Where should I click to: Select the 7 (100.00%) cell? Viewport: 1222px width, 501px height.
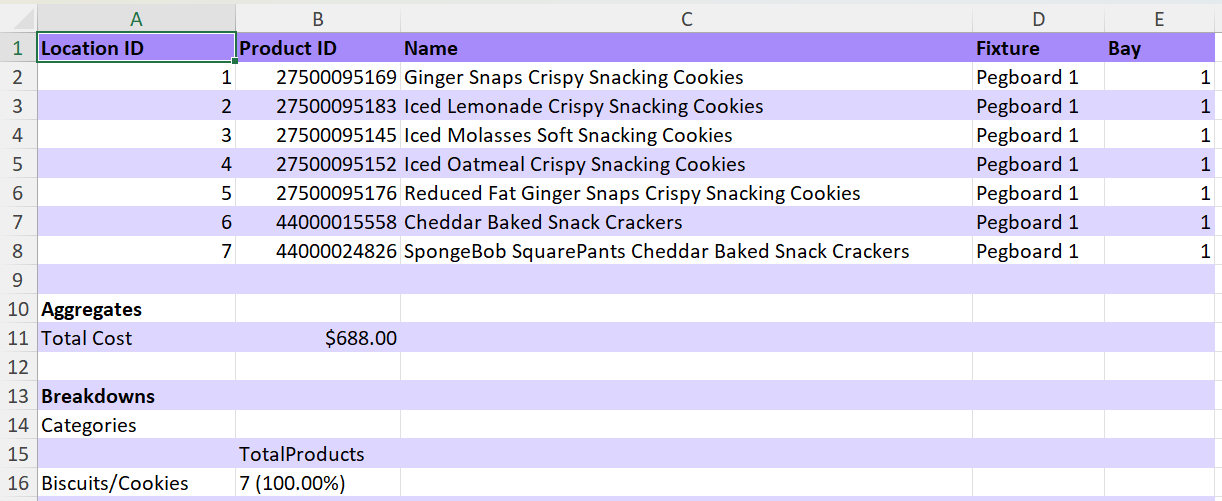coord(318,483)
